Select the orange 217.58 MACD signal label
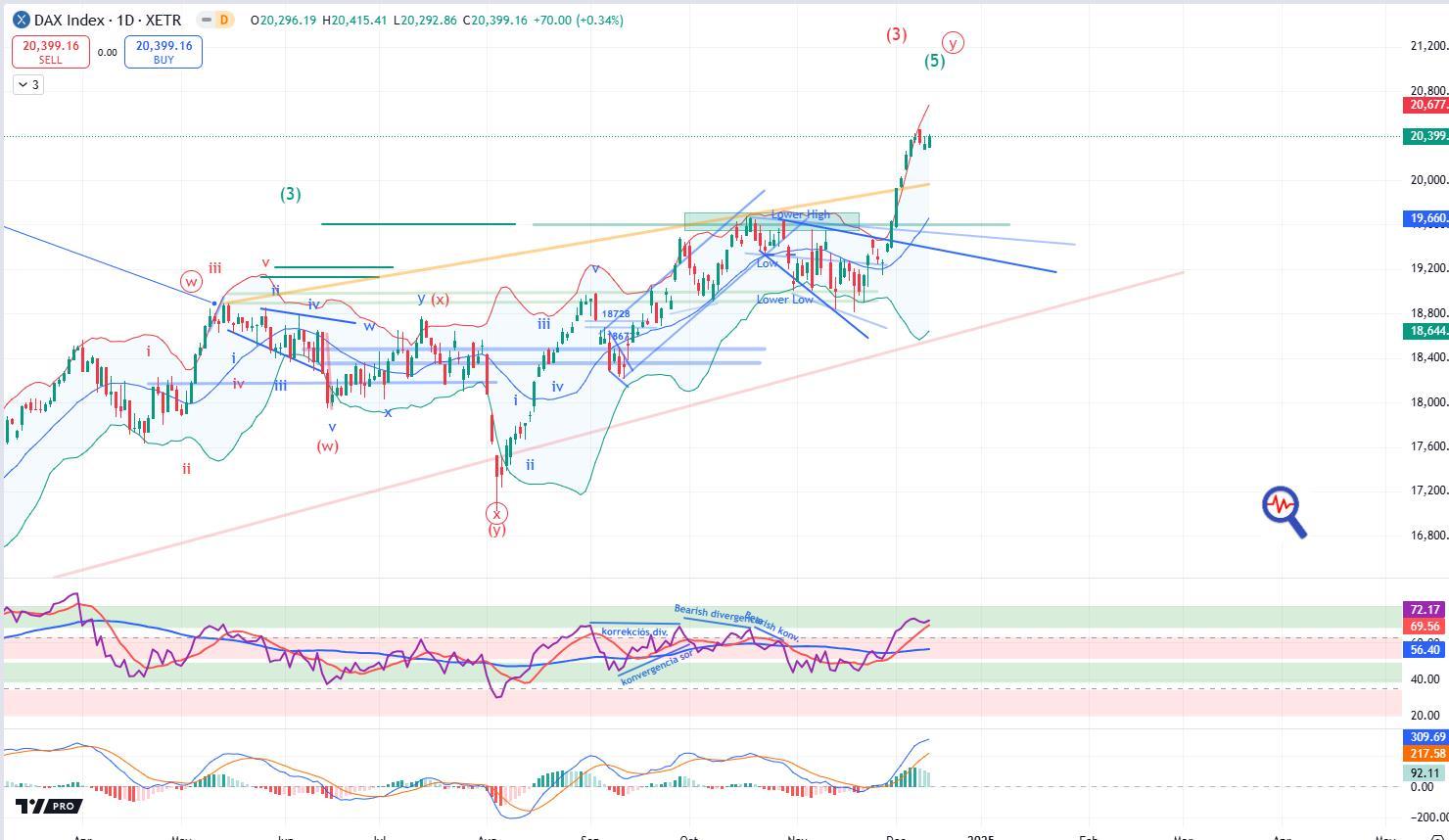Screen dimensions: 1449x840 tap(1426, 753)
